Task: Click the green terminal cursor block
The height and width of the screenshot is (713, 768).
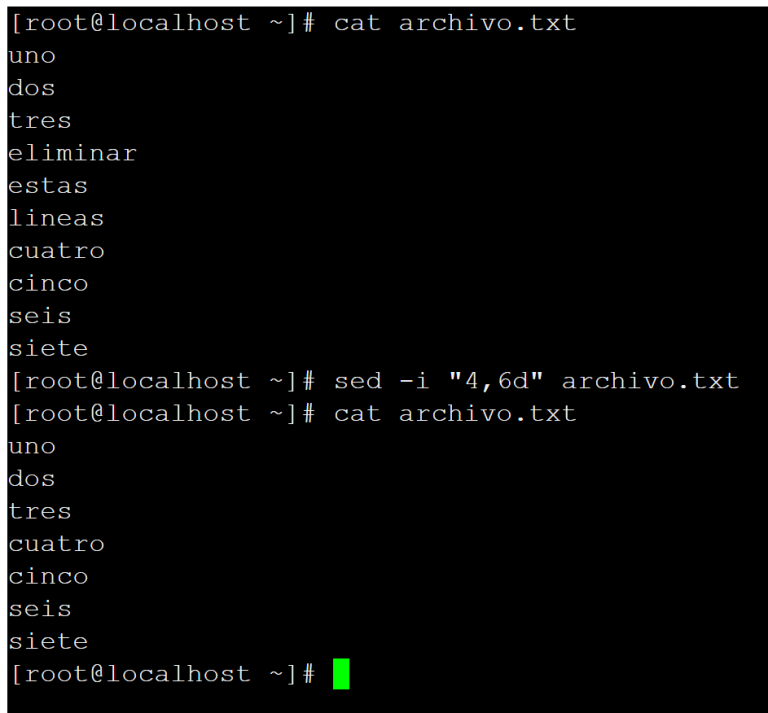Action: coord(341,674)
